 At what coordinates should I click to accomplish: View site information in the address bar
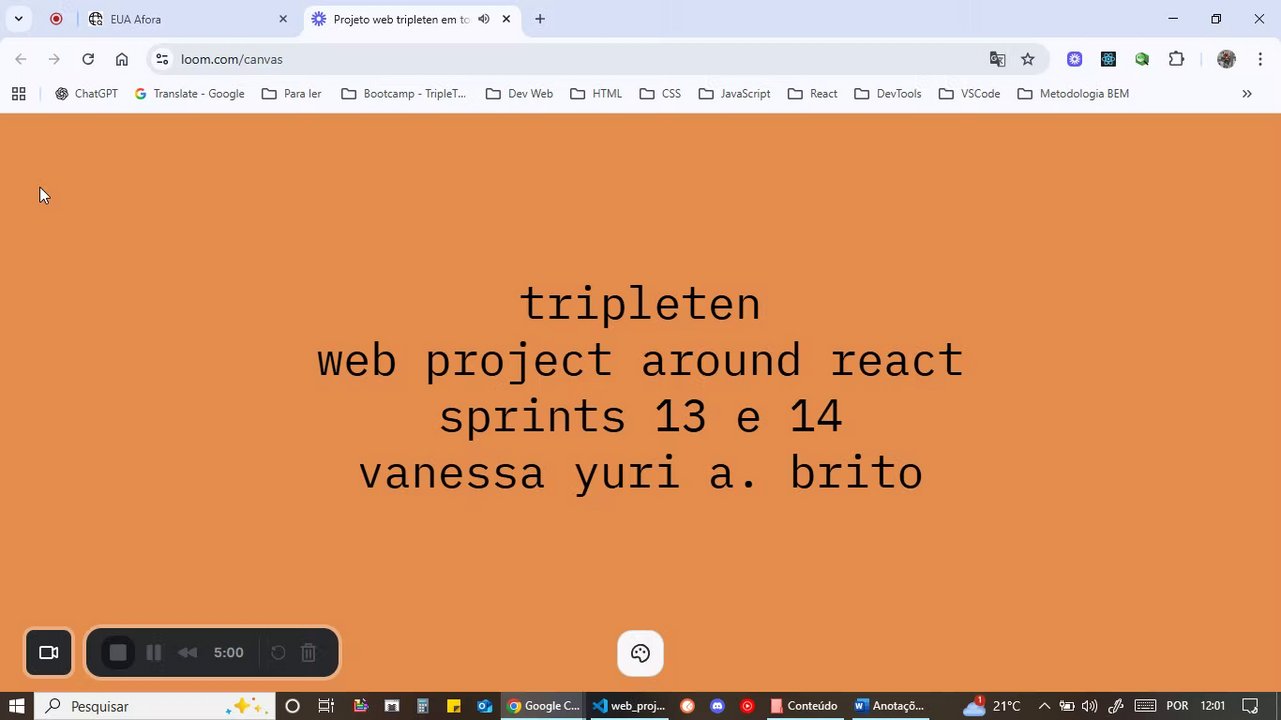[x=162, y=59]
